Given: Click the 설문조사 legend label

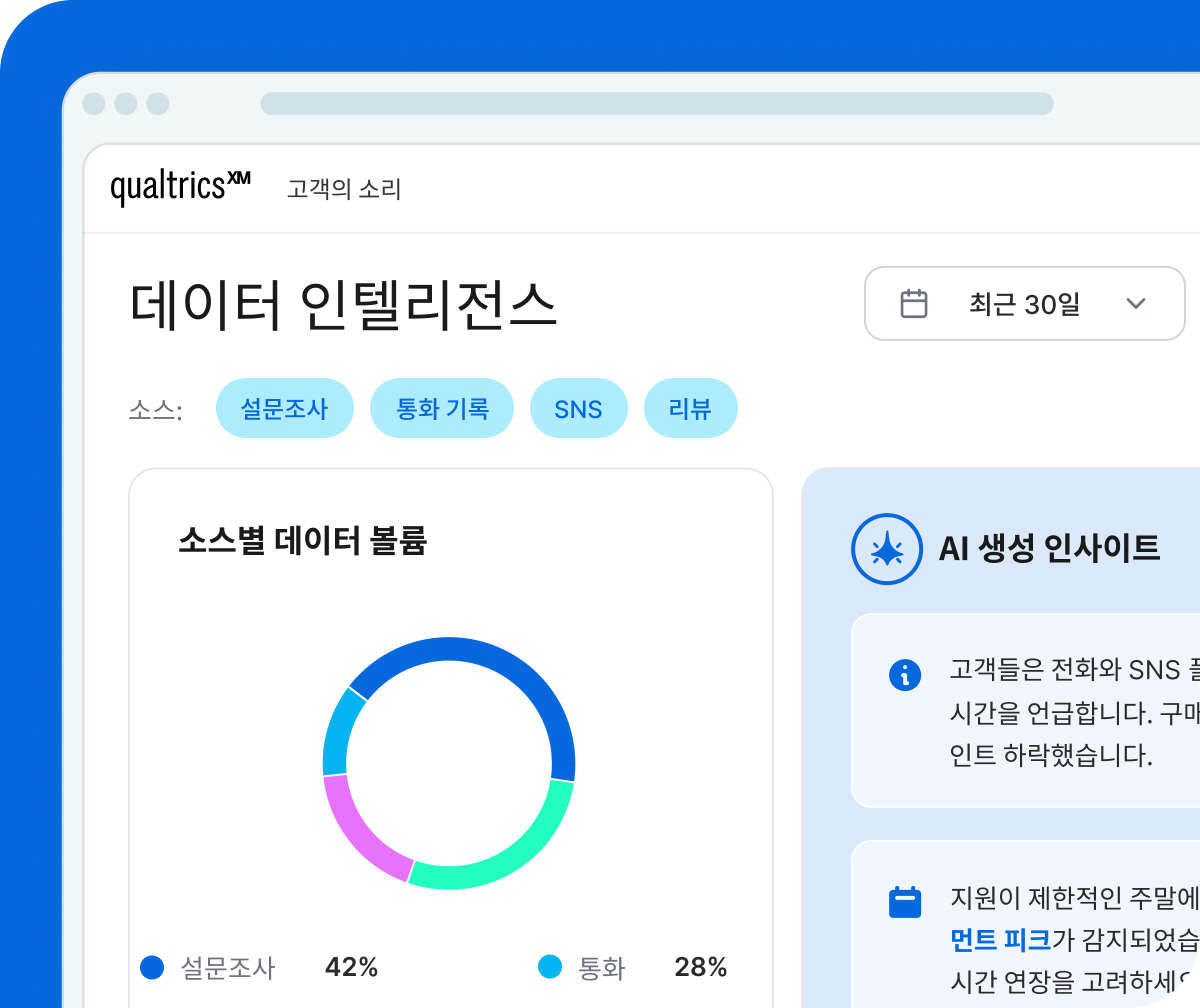Looking at the screenshot, I should tap(228, 967).
